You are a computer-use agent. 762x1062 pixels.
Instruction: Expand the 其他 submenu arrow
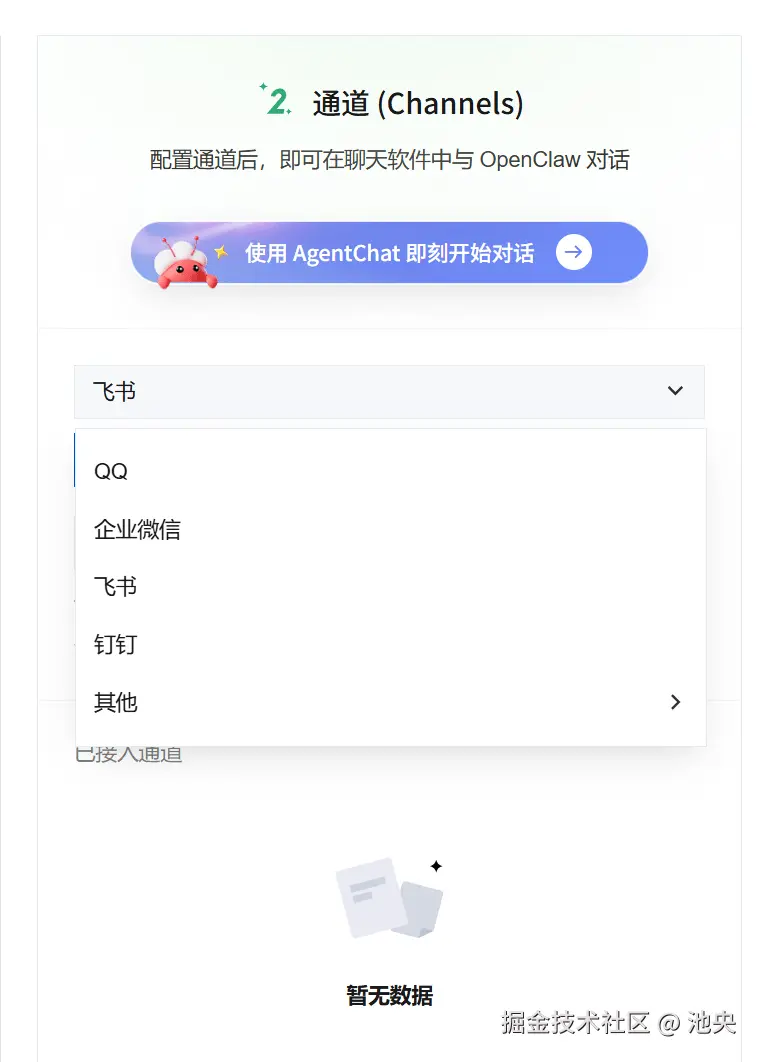(675, 702)
